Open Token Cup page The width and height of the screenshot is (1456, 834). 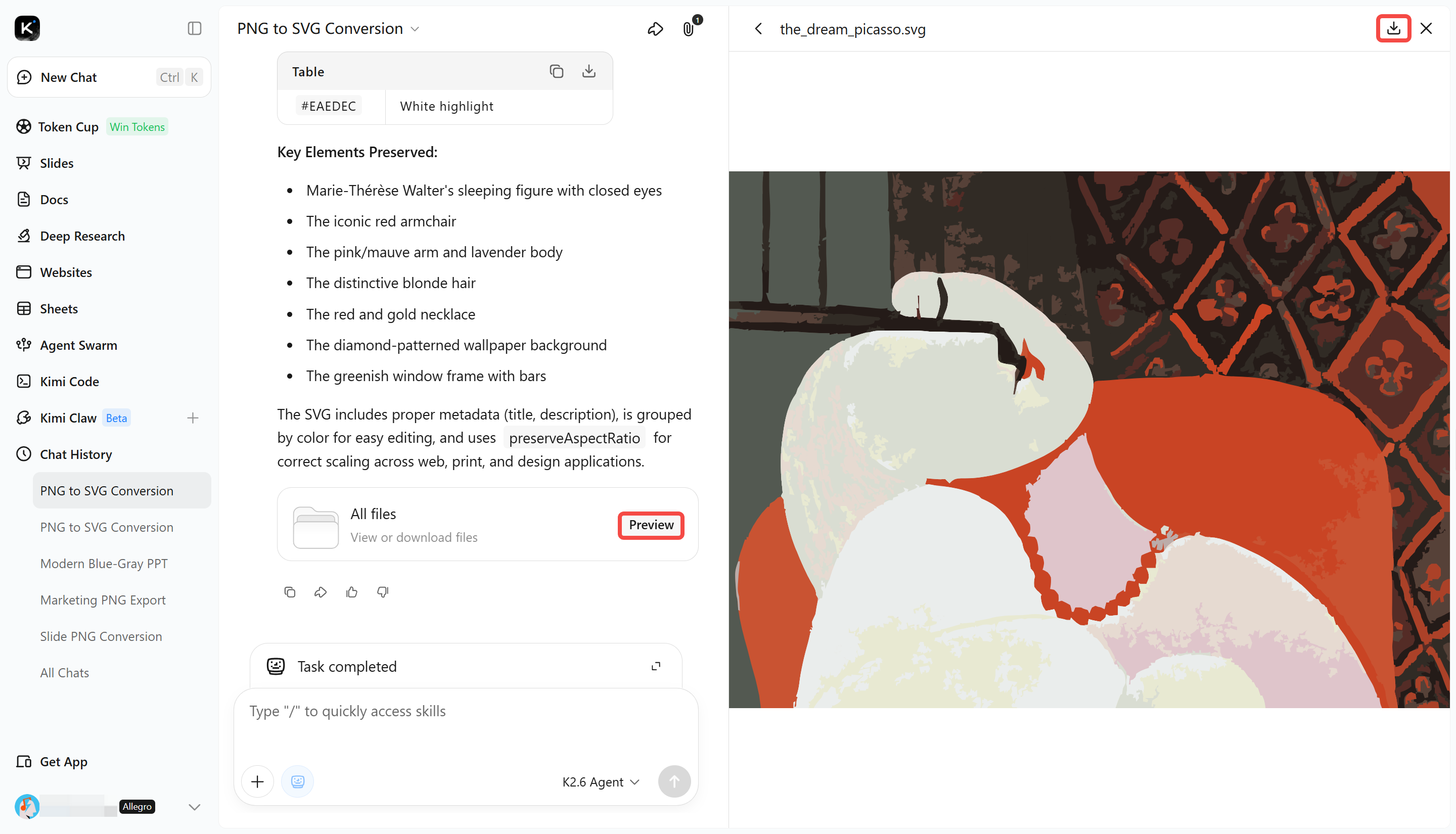[68, 126]
